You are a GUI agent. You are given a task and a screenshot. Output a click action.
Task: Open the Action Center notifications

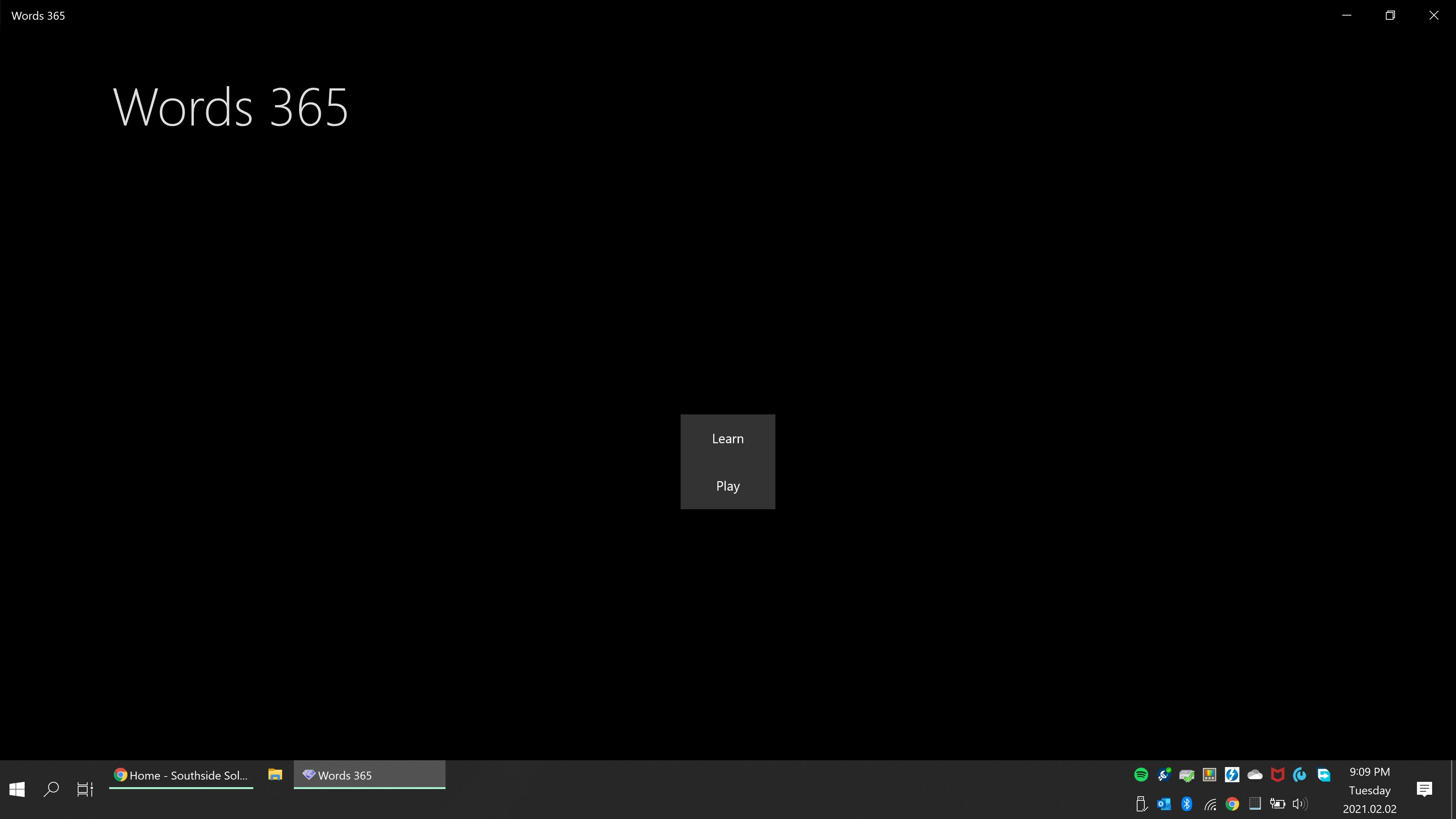coord(1425,789)
